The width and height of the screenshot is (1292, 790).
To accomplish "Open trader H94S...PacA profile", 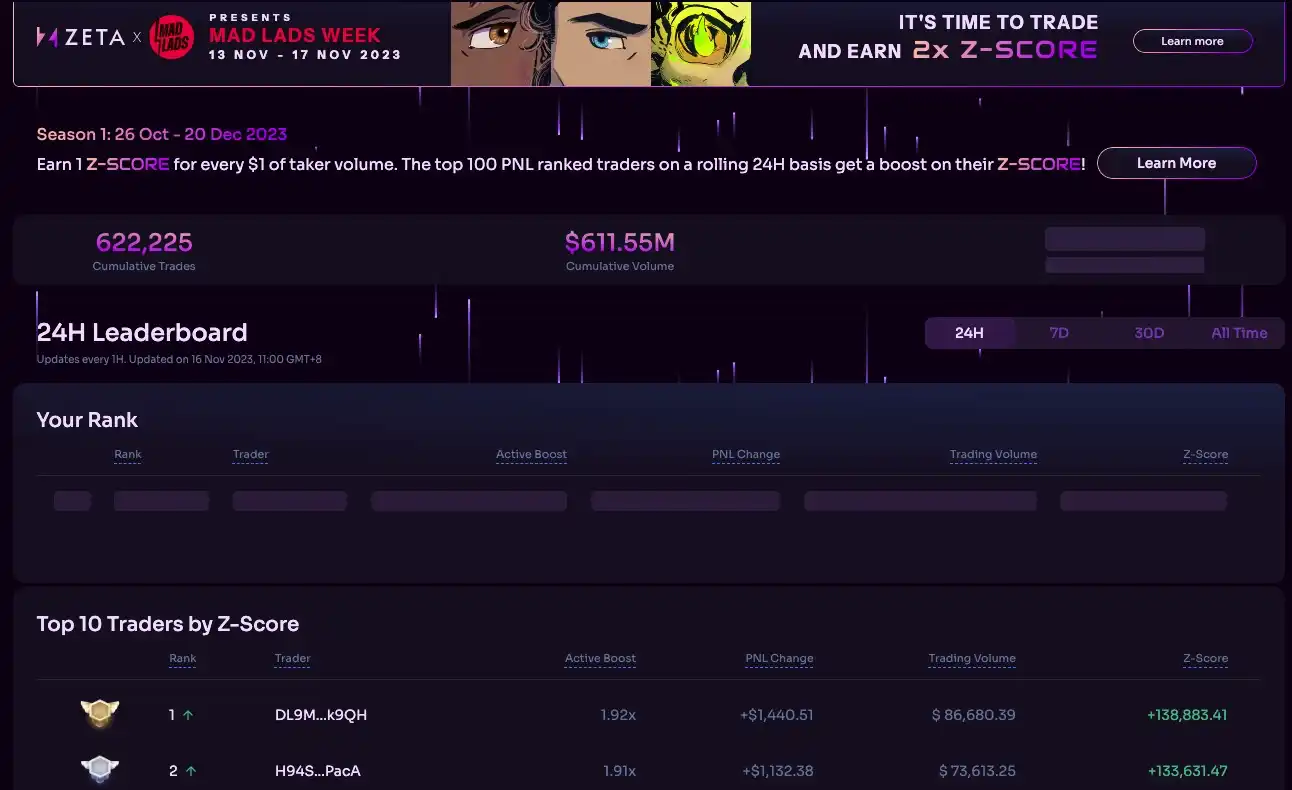I will pos(317,771).
